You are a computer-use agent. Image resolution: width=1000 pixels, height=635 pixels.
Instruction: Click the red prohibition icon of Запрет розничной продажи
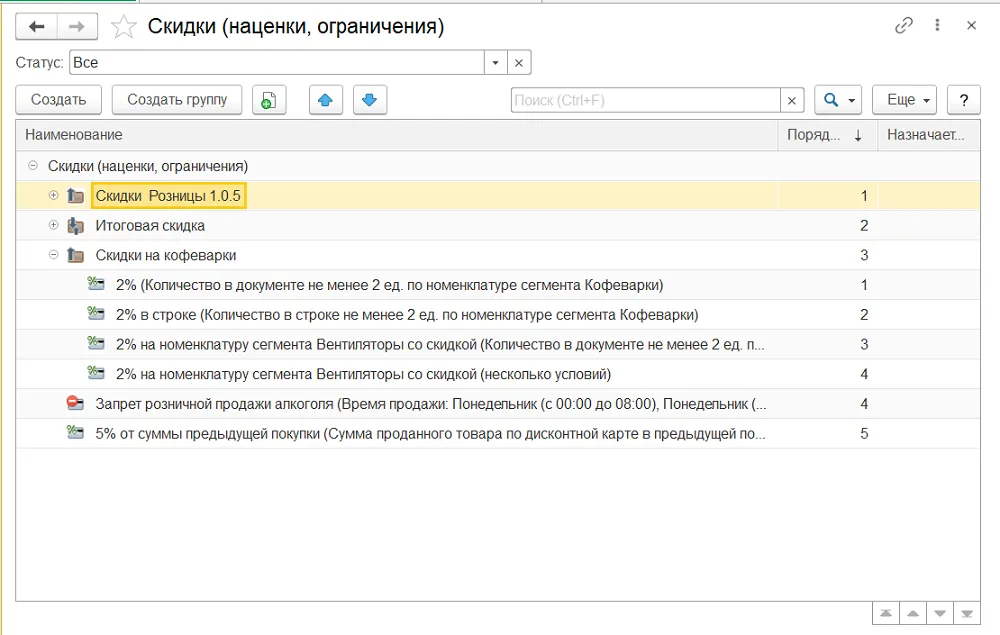75,403
